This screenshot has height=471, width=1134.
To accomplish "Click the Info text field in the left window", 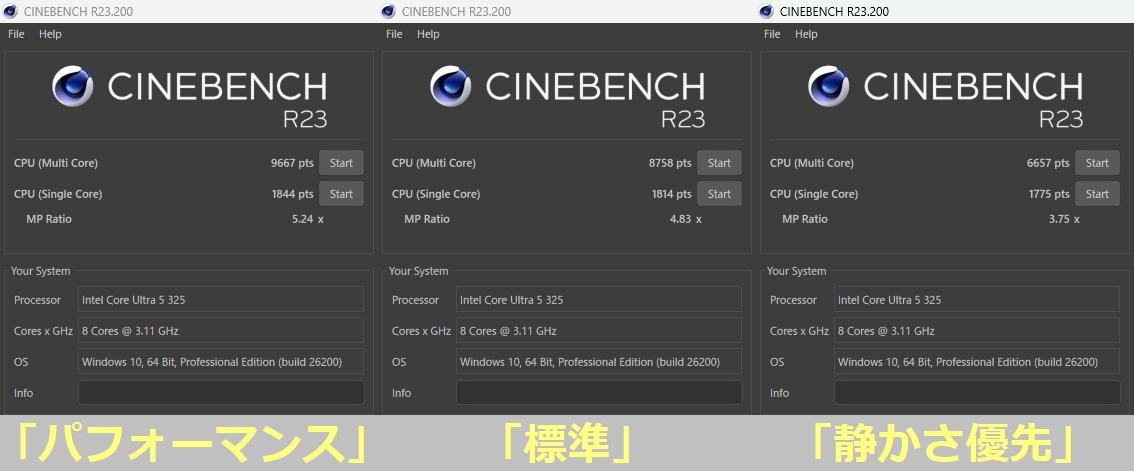I will point(220,393).
